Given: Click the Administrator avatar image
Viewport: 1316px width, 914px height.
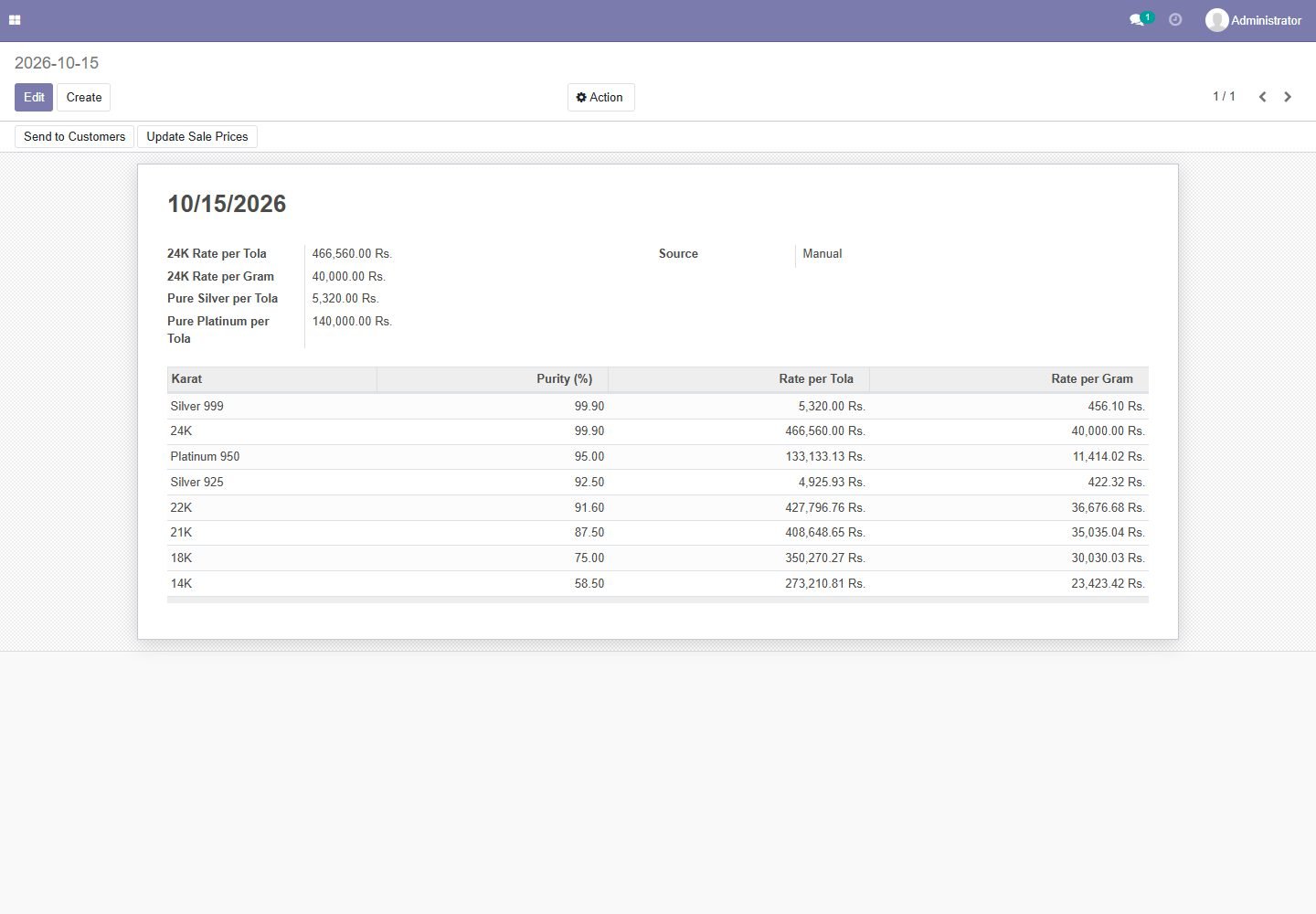Looking at the screenshot, I should coord(1216,20).
